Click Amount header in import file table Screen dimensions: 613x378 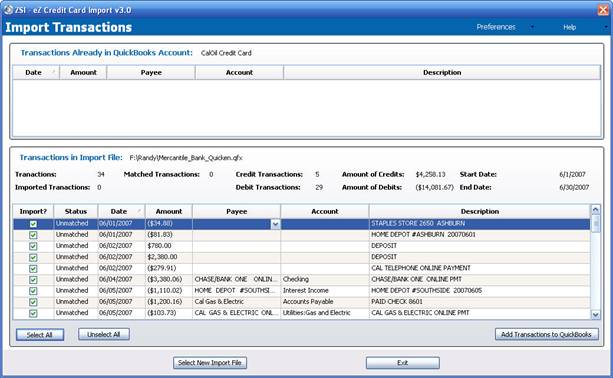168,211
